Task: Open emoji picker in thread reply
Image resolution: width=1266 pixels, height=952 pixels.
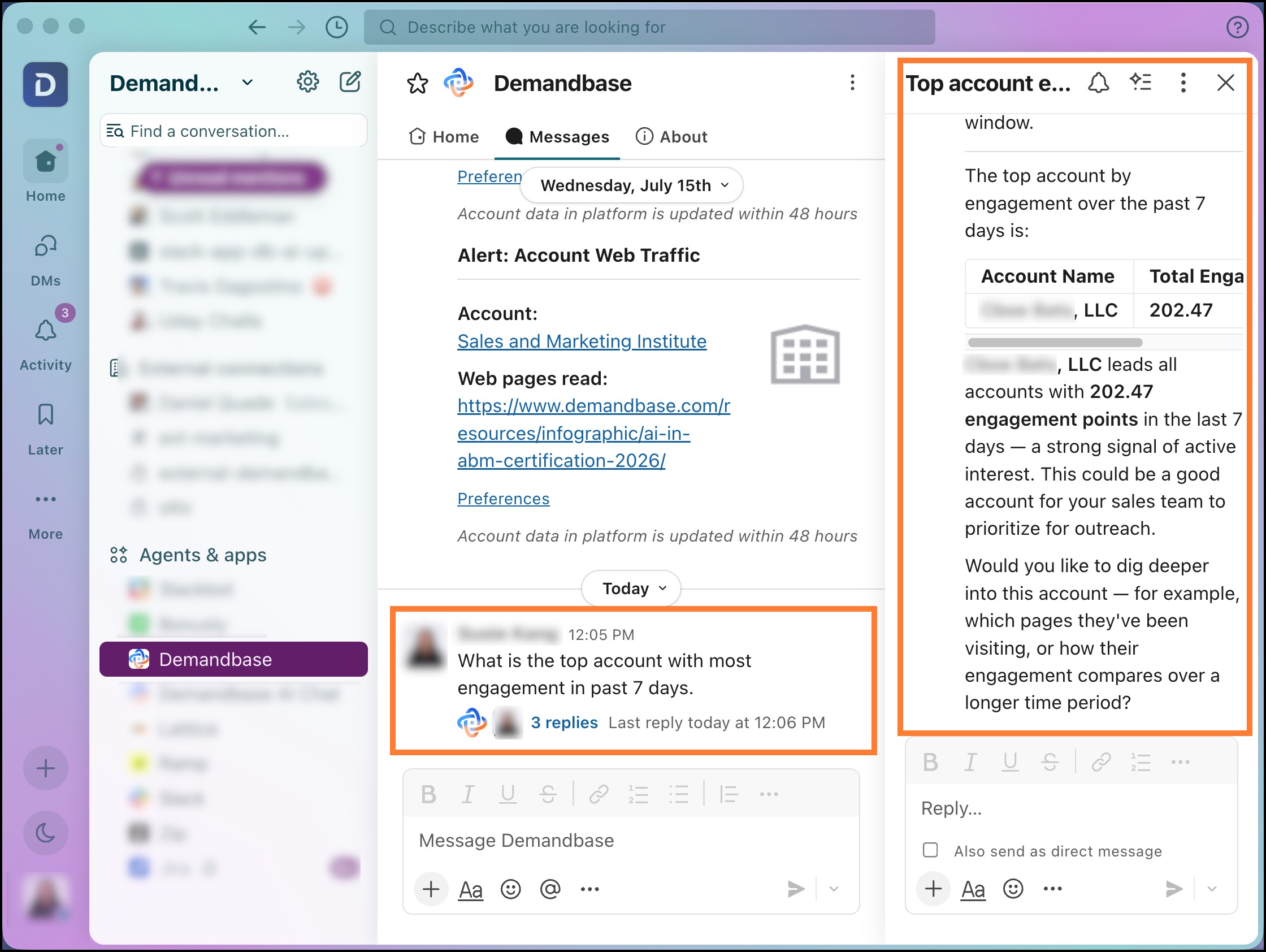Action: 1013,889
